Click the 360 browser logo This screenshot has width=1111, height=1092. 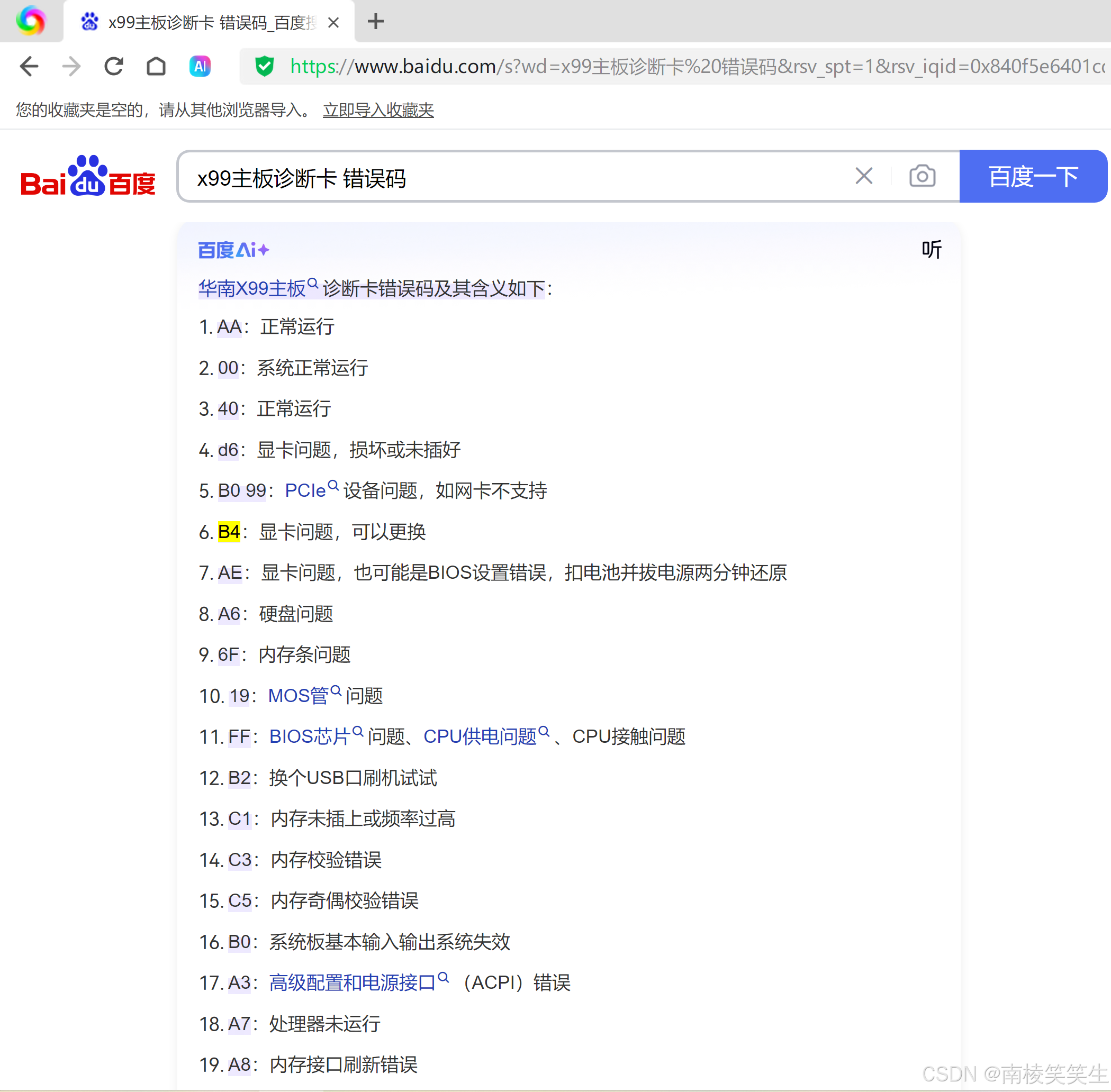31,22
